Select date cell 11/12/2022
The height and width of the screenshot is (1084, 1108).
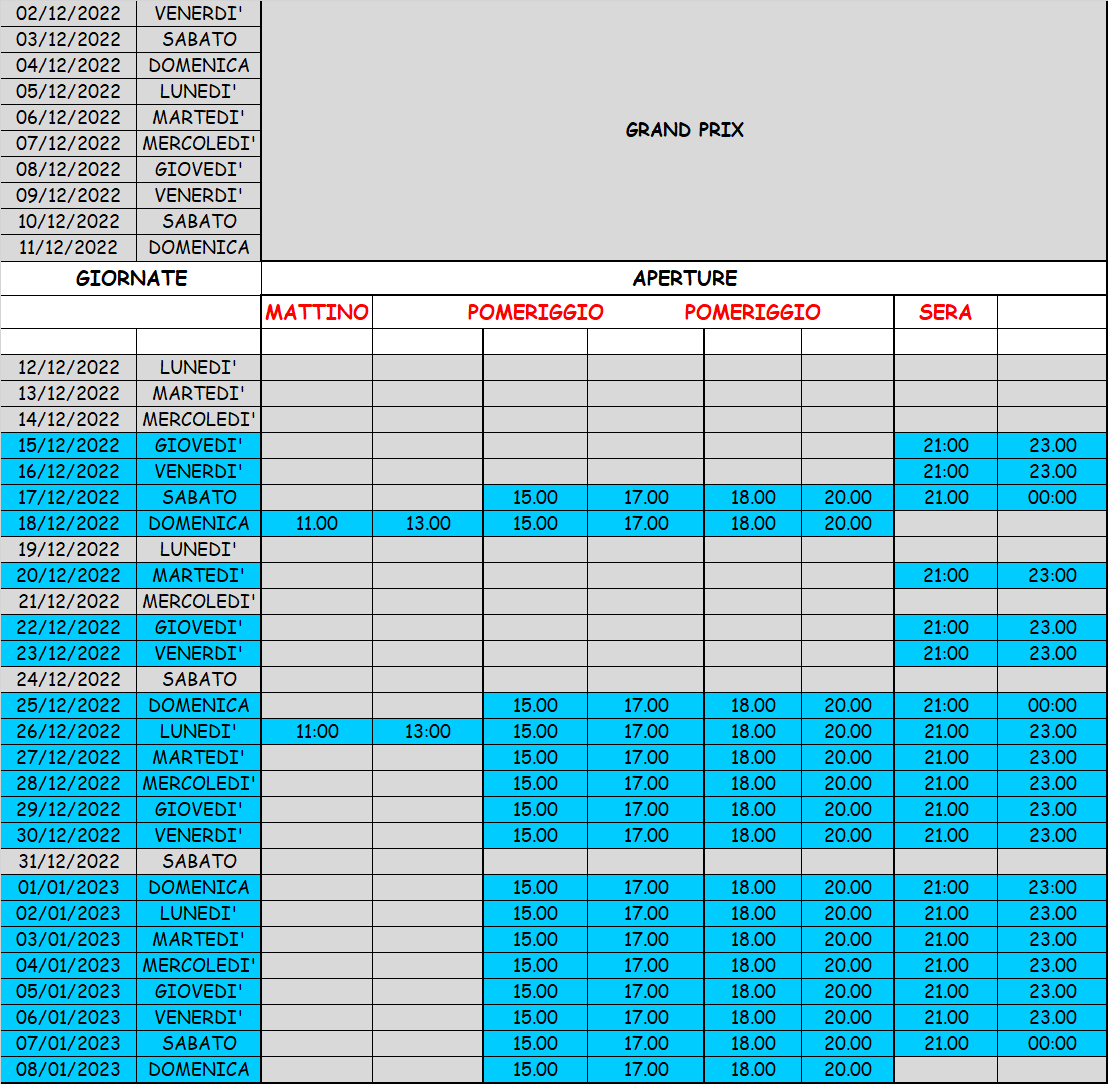(x=68, y=247)
